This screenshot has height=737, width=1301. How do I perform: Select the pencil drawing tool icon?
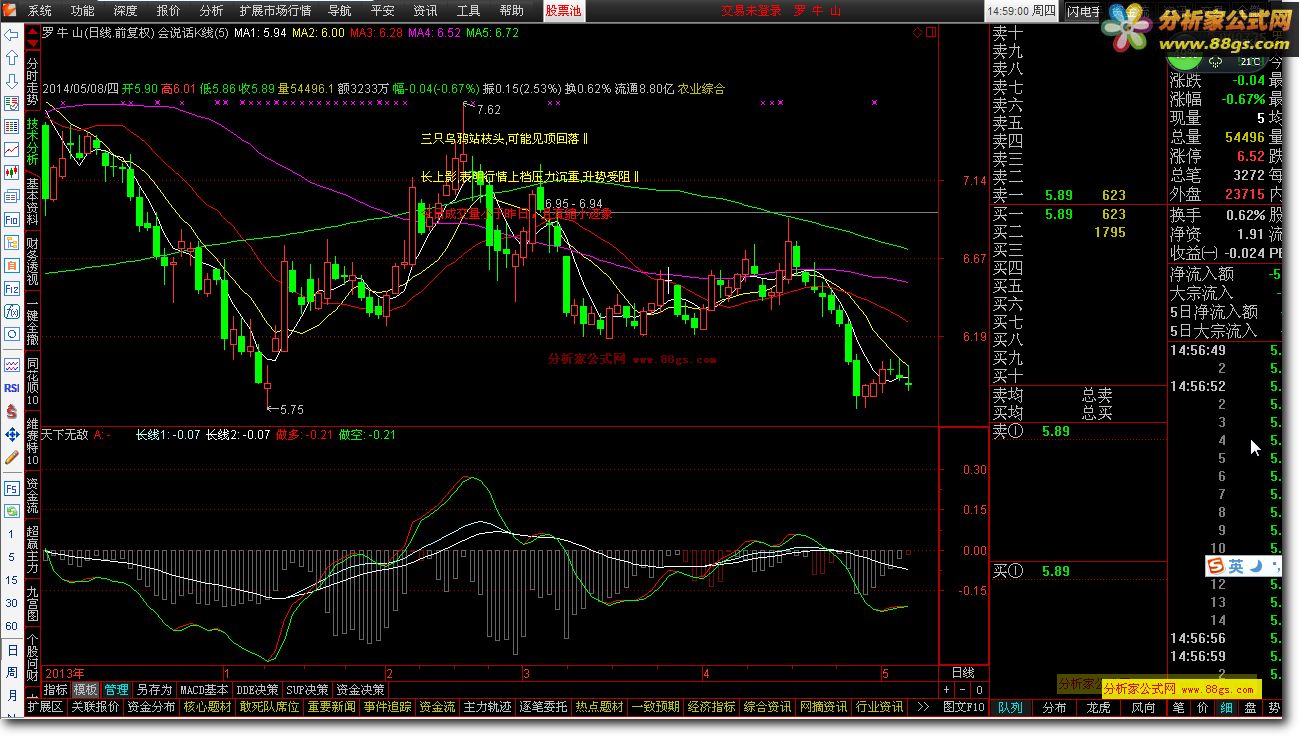pos(12,457)
